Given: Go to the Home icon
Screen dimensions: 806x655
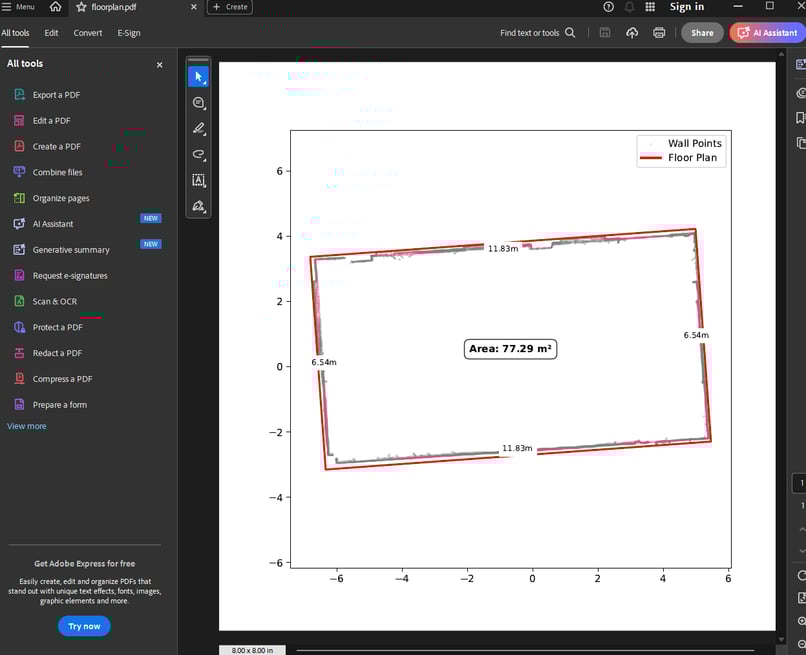Looking at the screenshot, I should [x=56, y=7].
